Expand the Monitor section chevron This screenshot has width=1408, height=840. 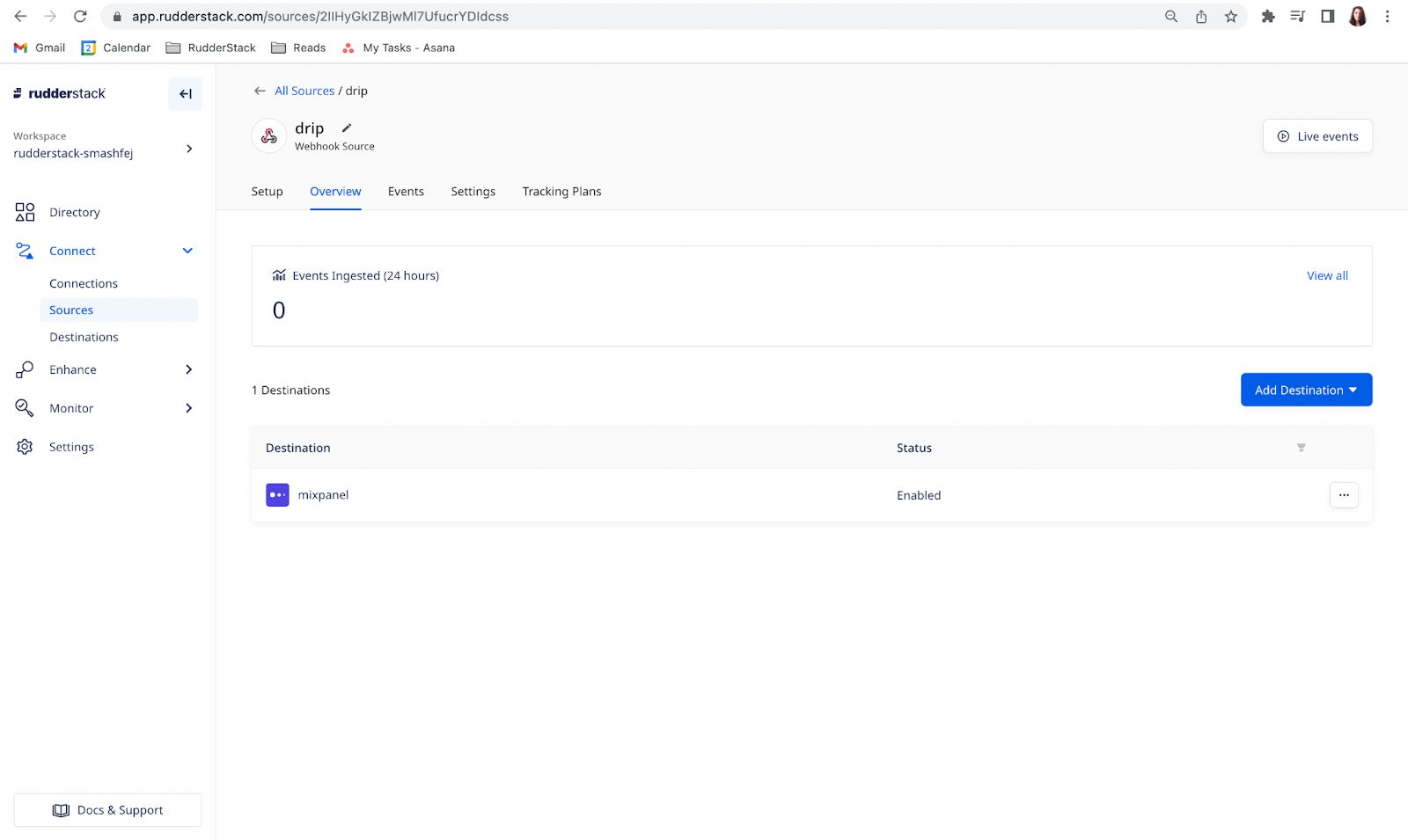point(188,408)
